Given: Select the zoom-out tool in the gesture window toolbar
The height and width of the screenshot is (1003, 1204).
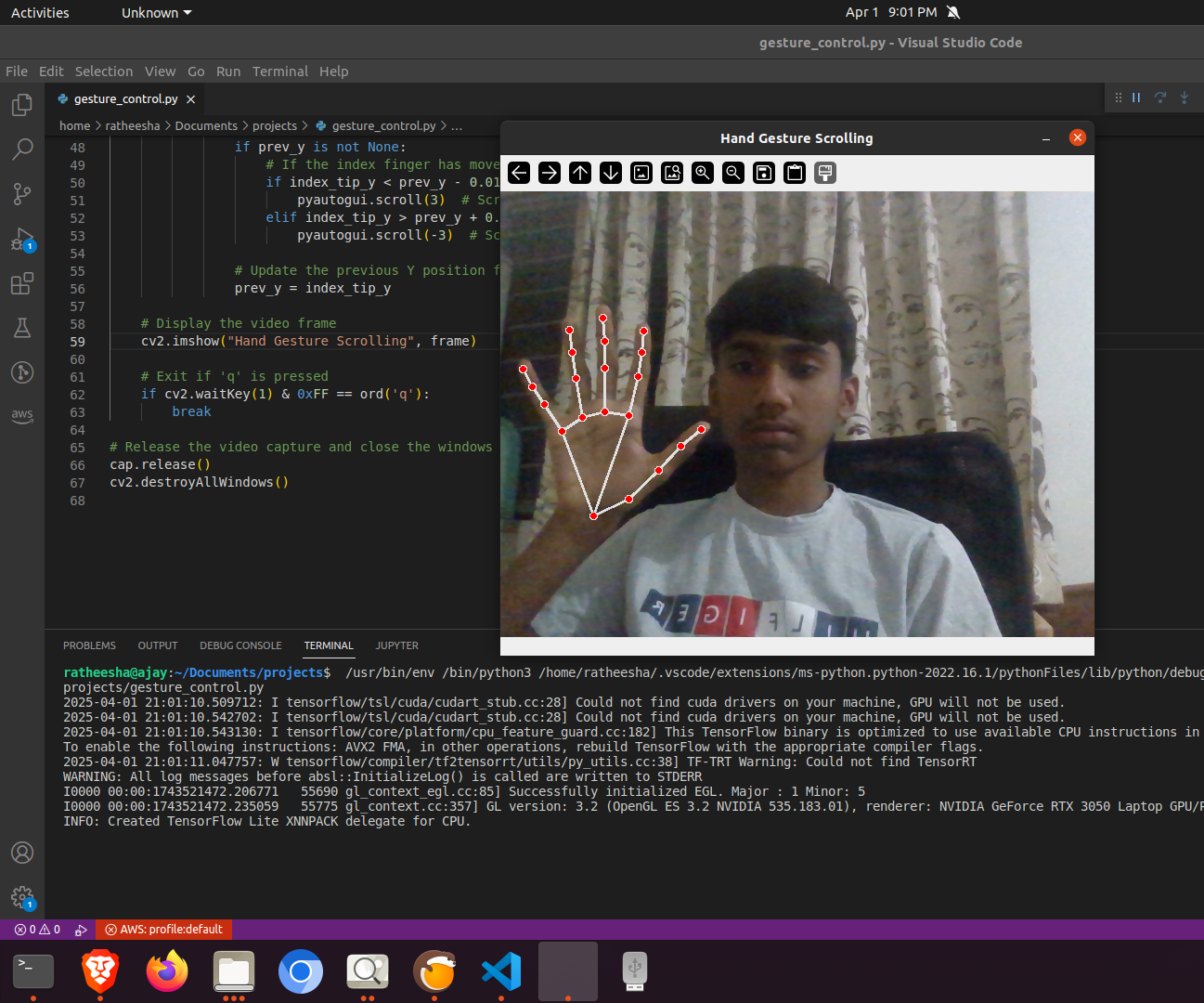Looking at the screenshot, I should pyautogui.click(x=732, y=173).
